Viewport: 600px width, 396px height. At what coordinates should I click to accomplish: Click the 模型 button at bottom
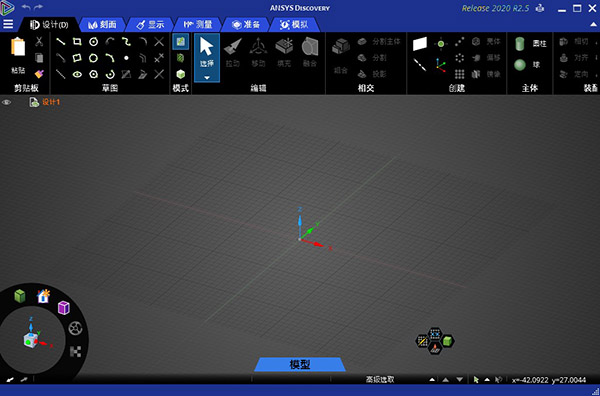pos(300,364)
